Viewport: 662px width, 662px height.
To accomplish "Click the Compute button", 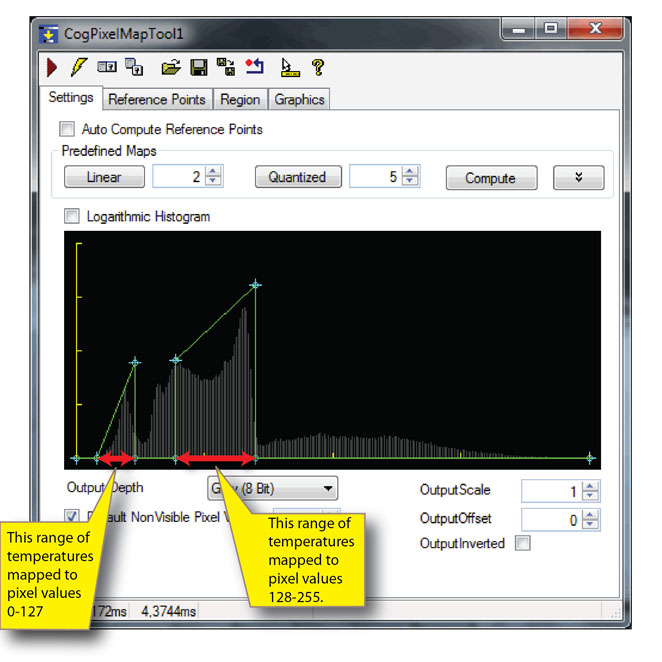I will tap(491, 178).
